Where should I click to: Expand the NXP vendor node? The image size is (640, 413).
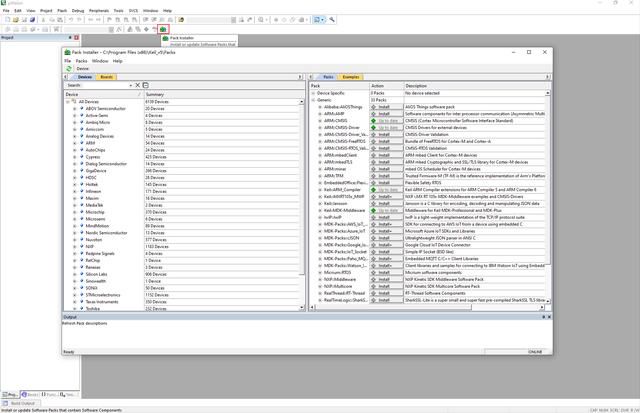coord(75,246)
